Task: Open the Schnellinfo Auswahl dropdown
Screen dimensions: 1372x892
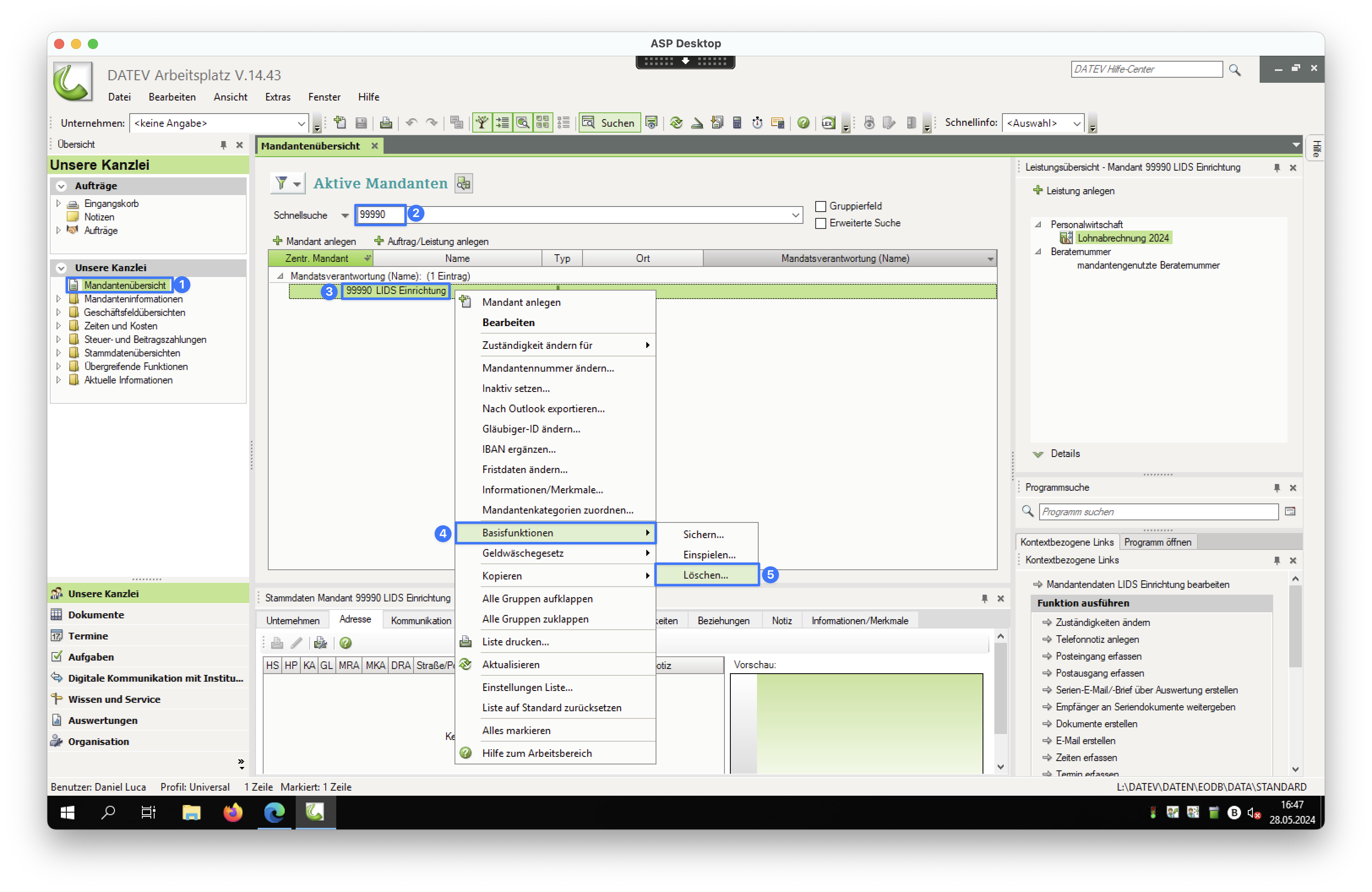Action: click(1076, 123)
